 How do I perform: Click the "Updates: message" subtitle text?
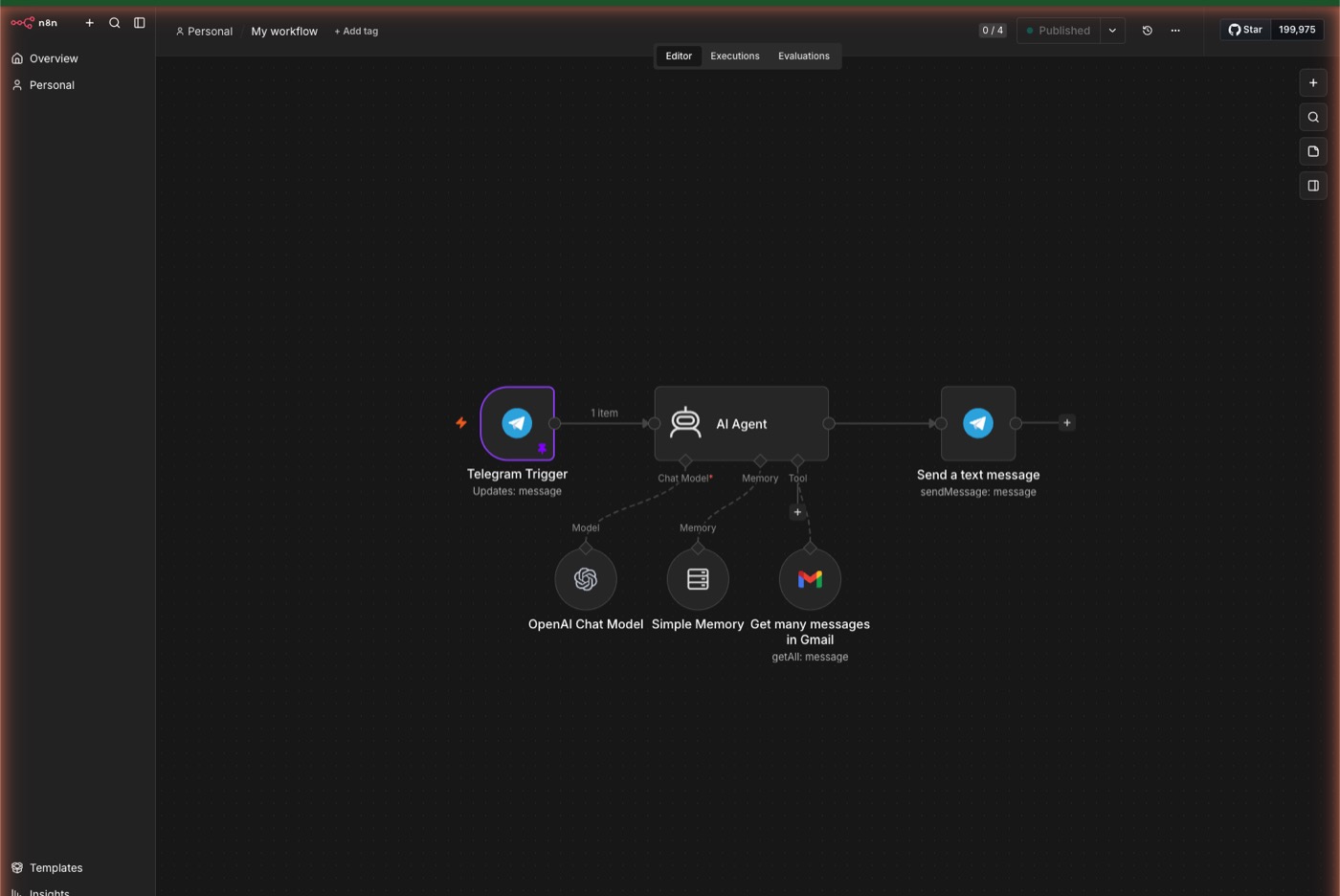click(517, 491)
